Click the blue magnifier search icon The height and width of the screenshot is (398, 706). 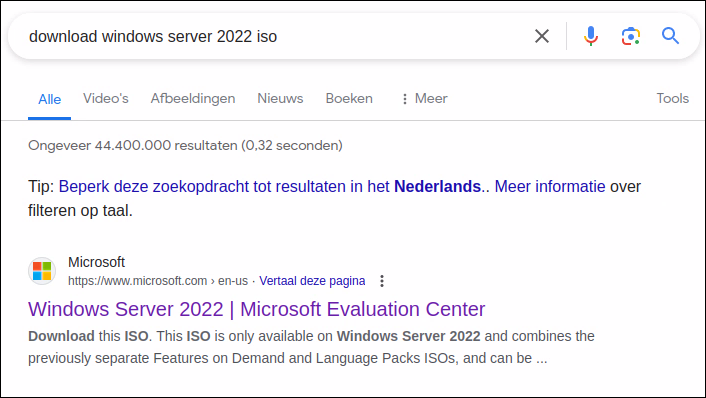(x=670, y=36)
